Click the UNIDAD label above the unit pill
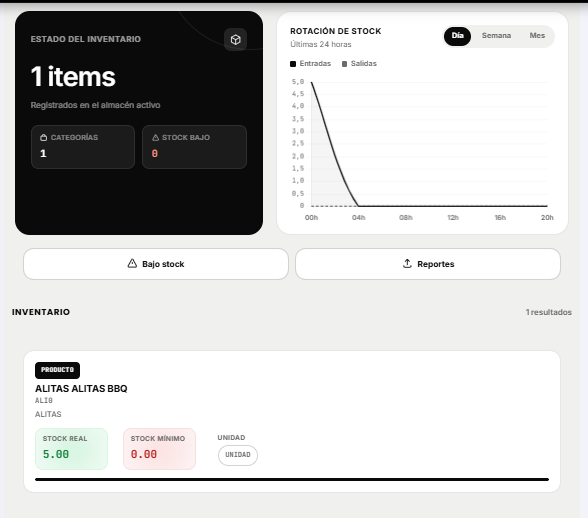 point(231,437)
